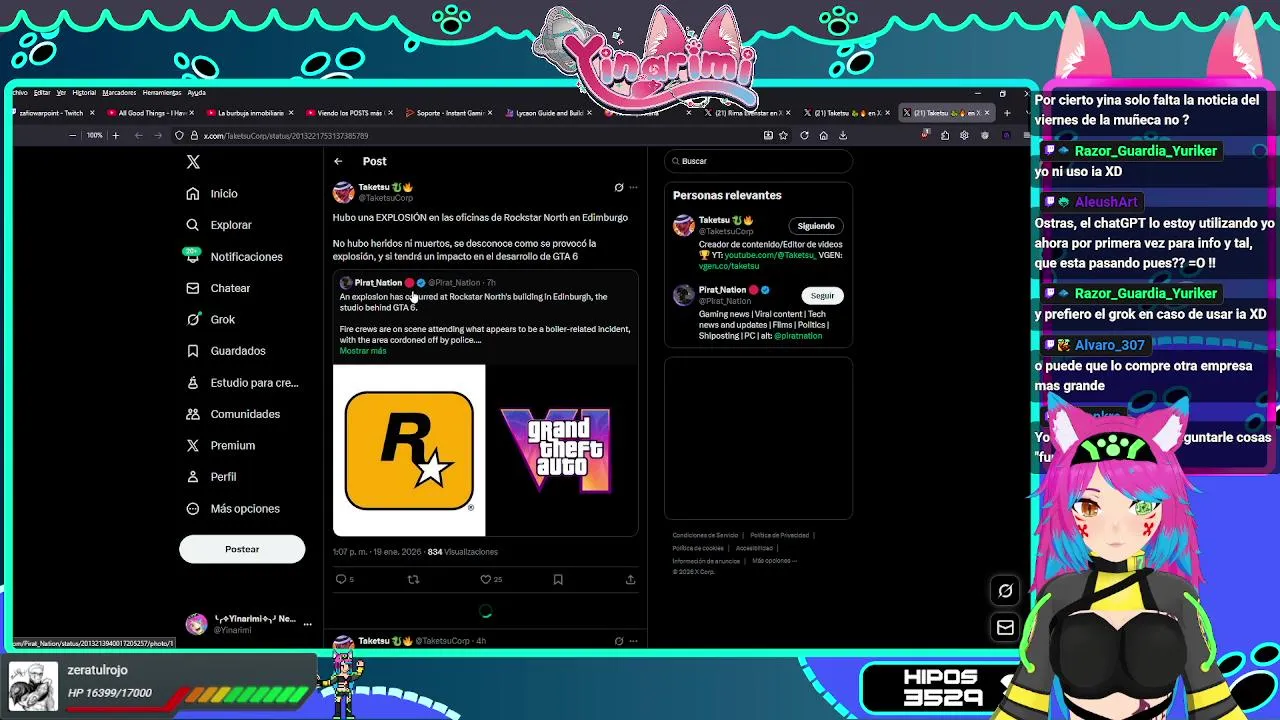
Task: Zoom out using the minus by 100%
Action: 72,135
